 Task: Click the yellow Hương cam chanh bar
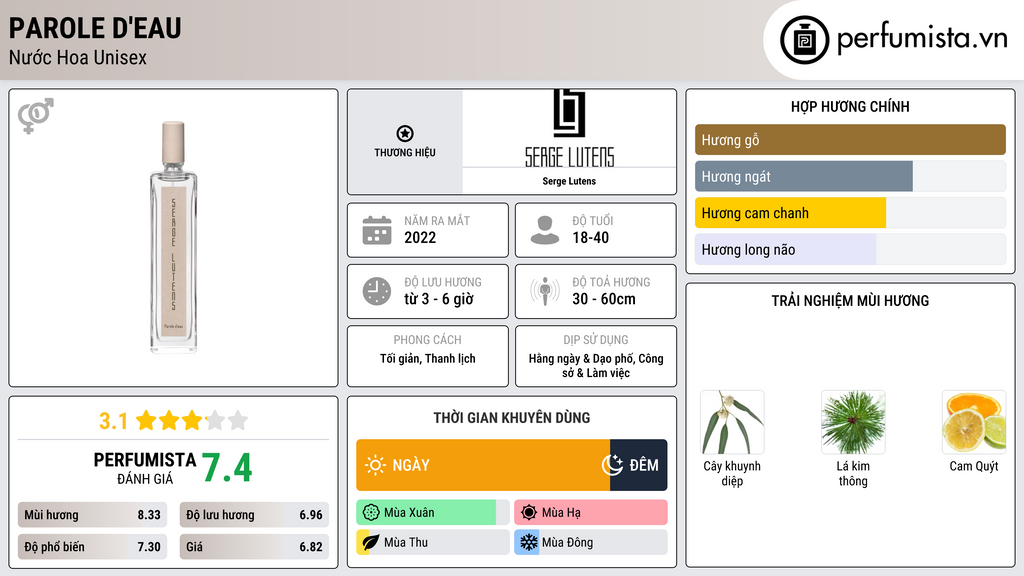790,213
